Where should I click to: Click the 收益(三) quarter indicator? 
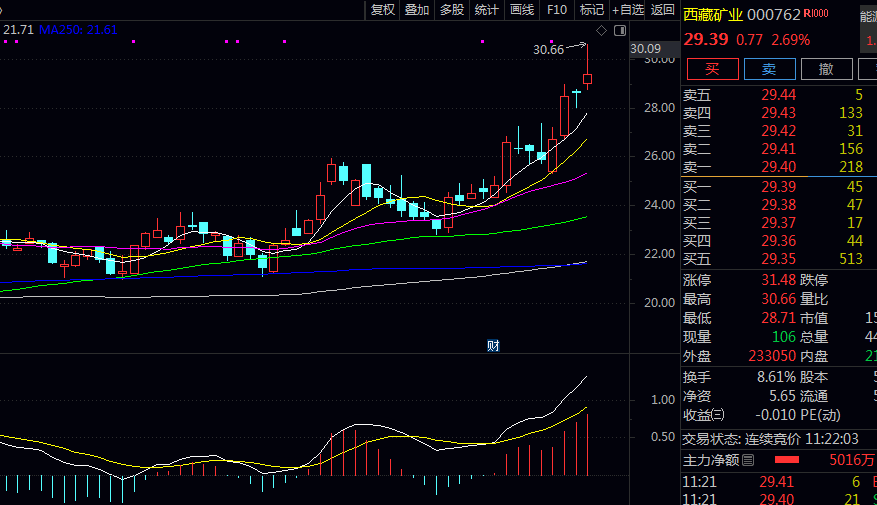[703, 415]
